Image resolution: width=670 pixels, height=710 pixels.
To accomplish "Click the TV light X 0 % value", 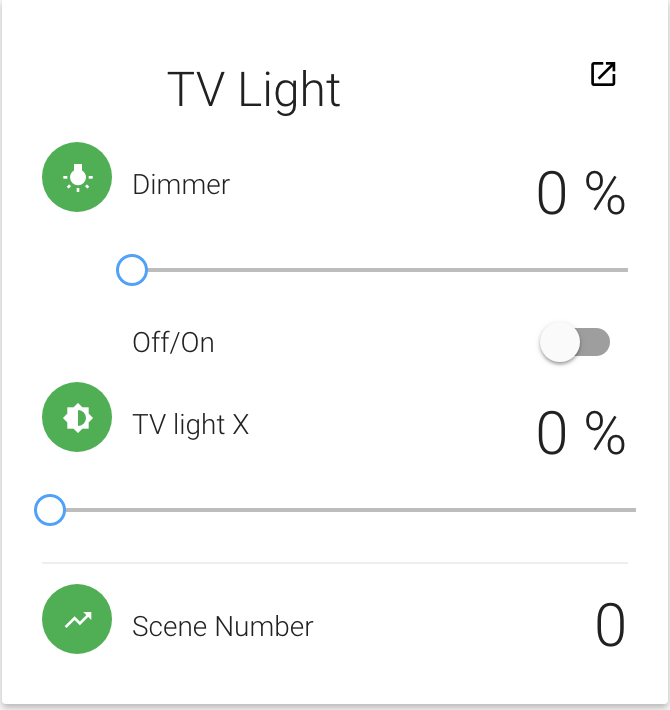I will 580,434.
